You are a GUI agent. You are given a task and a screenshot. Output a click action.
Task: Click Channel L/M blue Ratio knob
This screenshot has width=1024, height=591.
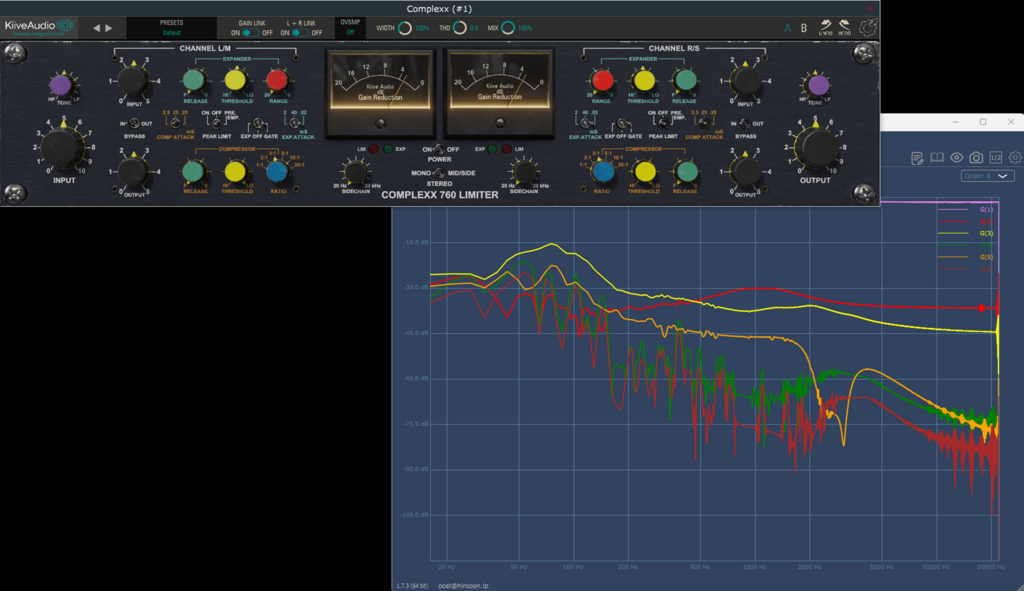[x=277, y=172]
